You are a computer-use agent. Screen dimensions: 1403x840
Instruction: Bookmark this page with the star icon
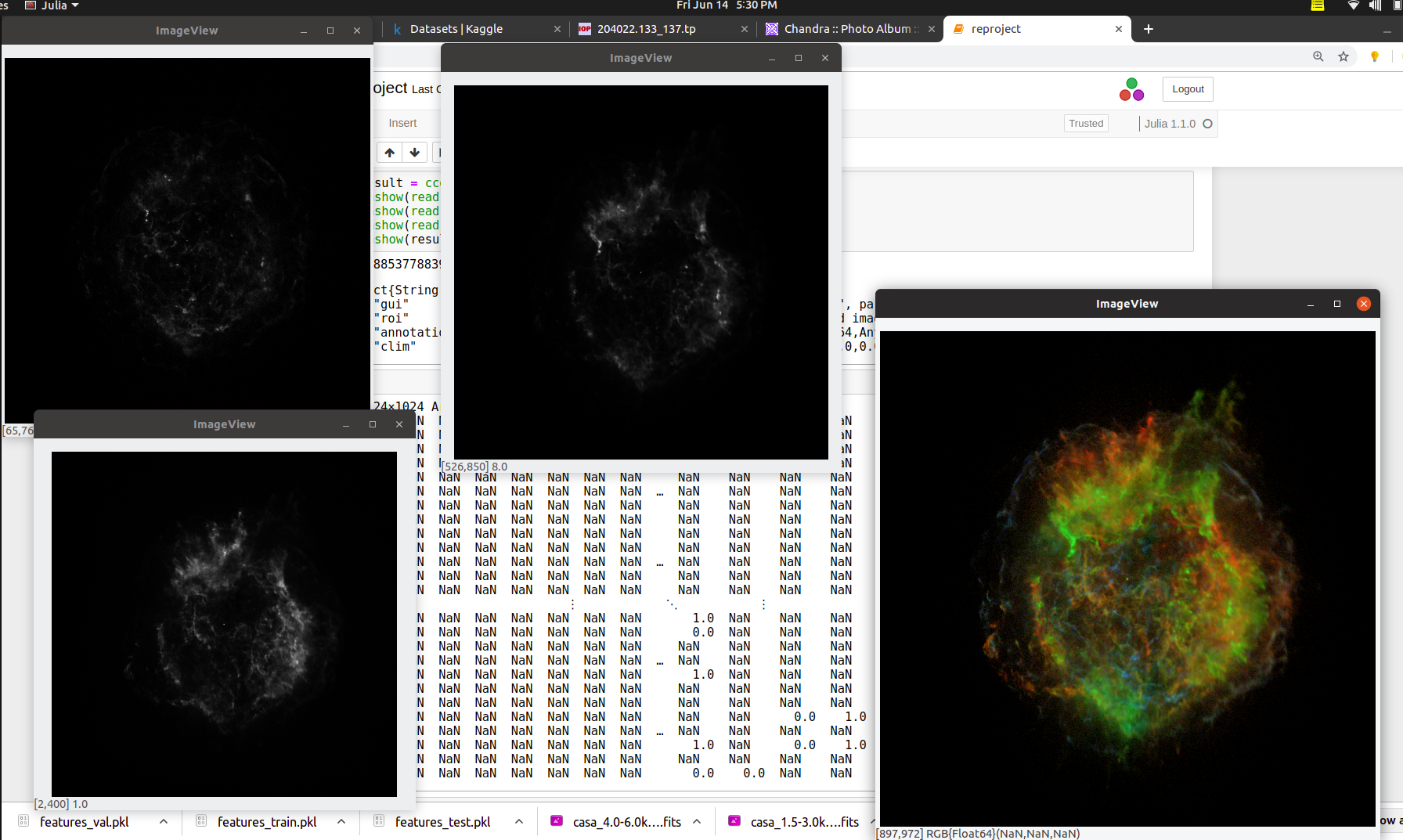pyautogui.click(x=1343, y=56)
